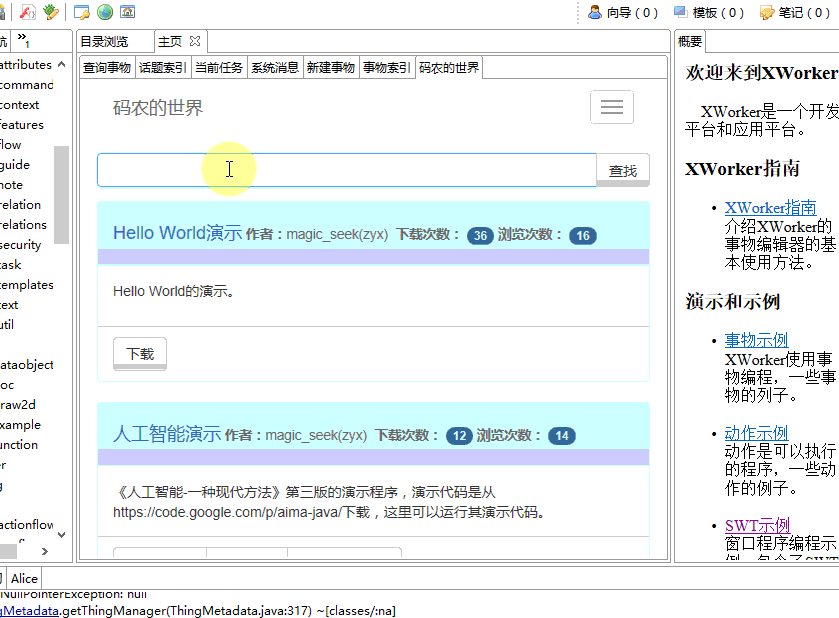Select the 系统消息 tab
Screen dimensions: 839x618
[275, 68]
